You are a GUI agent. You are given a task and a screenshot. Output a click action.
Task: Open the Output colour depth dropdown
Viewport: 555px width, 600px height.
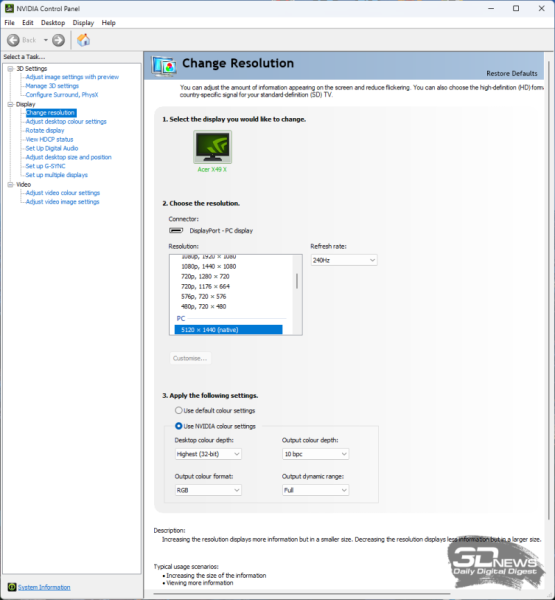tap(315, 454)
